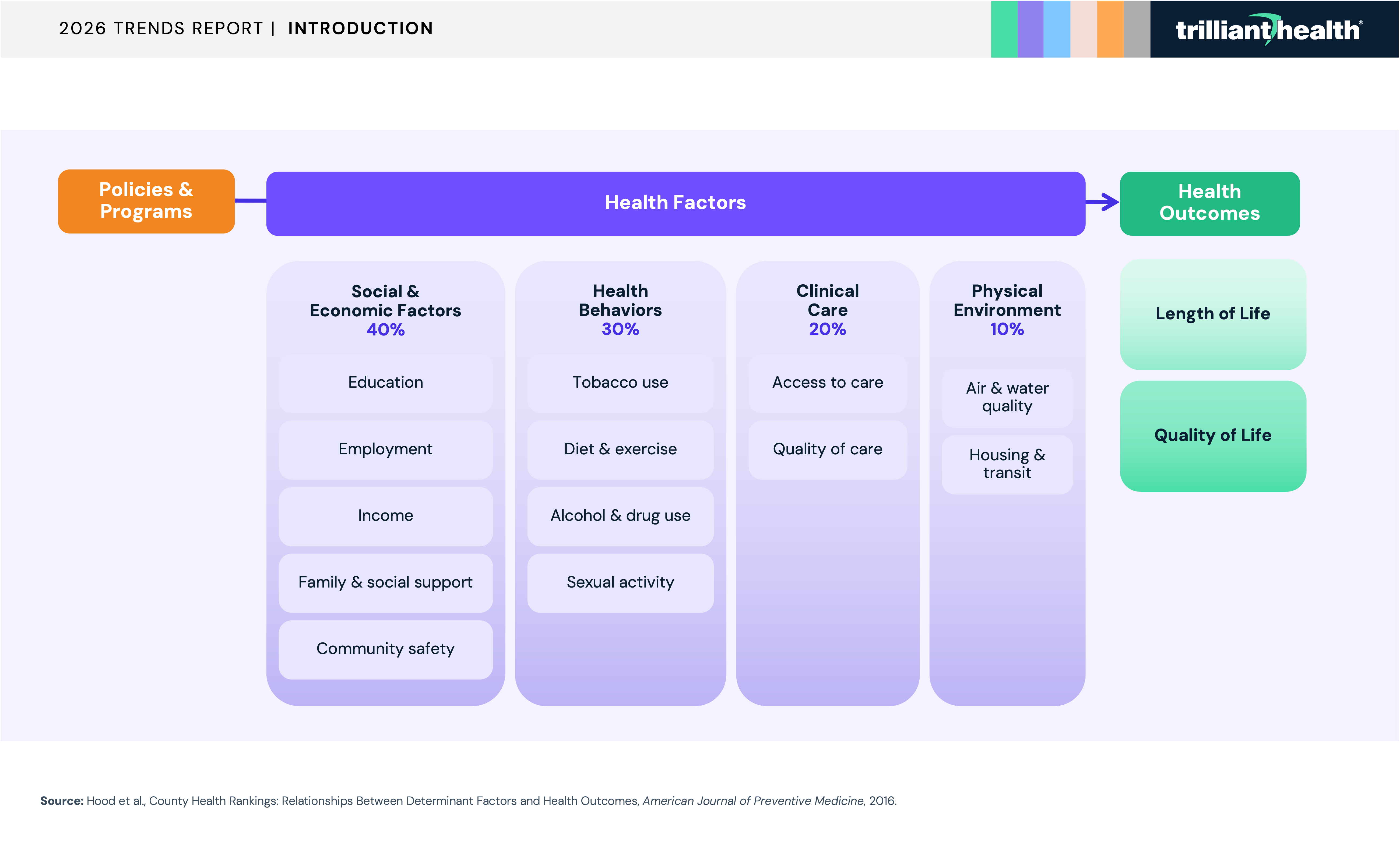Select the Policies & Programs orange box
This screenshot has height=863, width=1400.
[x=146, y=201]
